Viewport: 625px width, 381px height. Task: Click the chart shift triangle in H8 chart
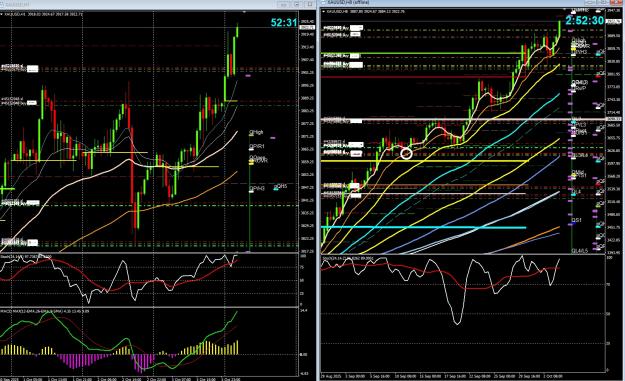point(564,10)
